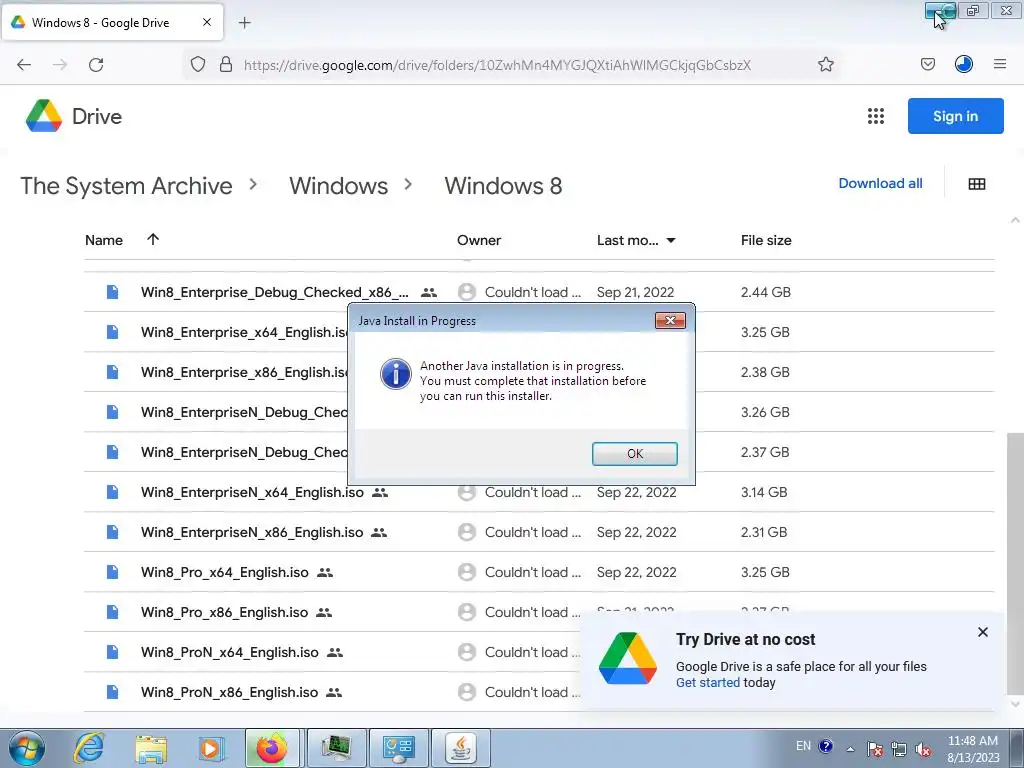Click the Firefox forward arrow
This screenshot has width=1024, height=768.
click(x=60, y=65)
